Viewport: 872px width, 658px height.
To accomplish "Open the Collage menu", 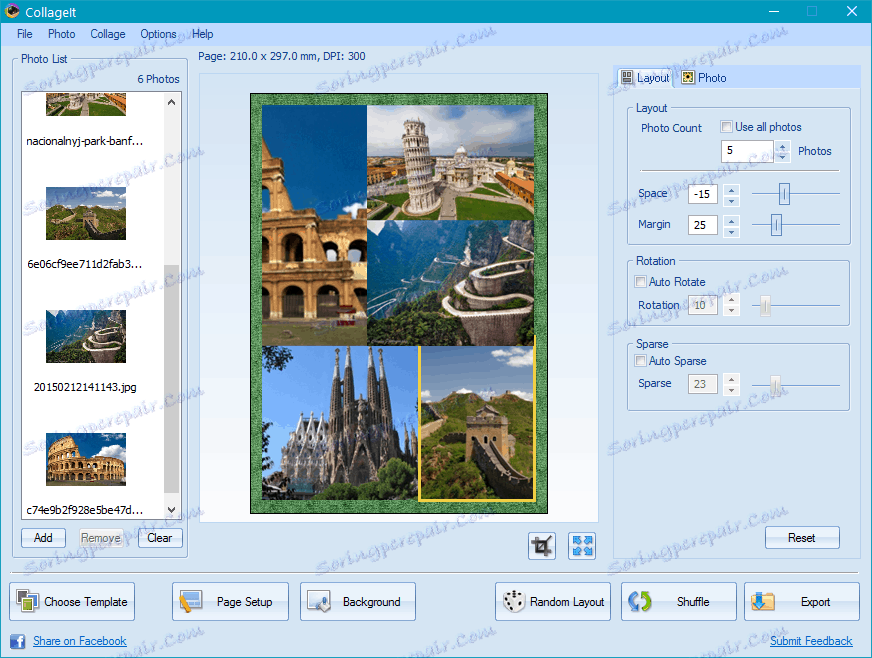I will (x=108, y=34).
